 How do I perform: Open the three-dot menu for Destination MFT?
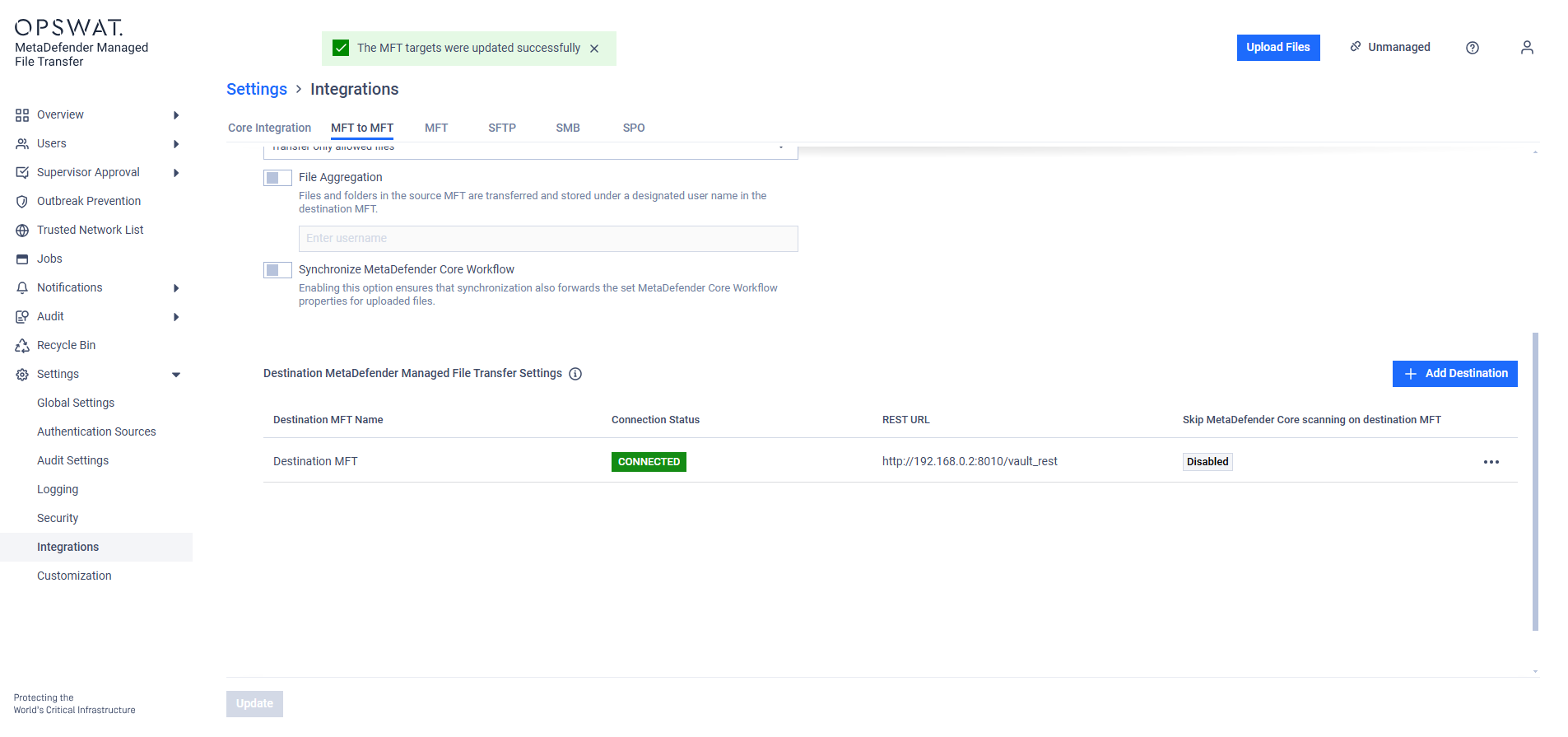(x=1491, y=462)
